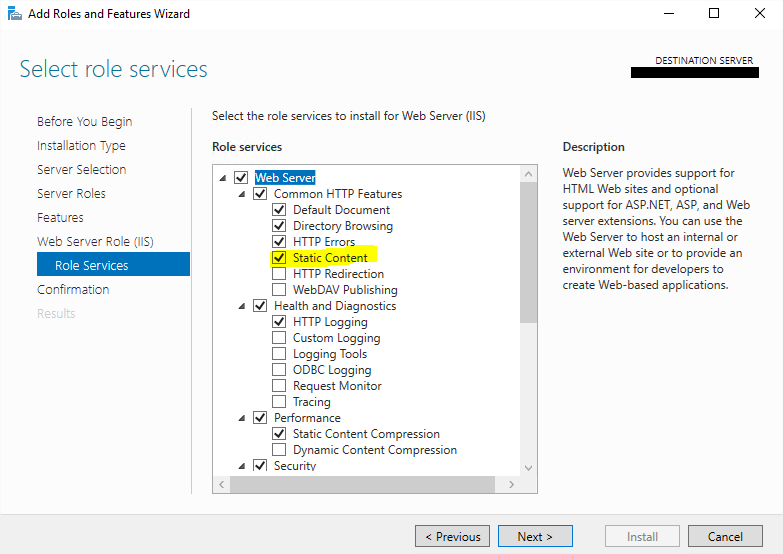Go to the Server Roles step
Screen dimensions: 783x554
71,193
